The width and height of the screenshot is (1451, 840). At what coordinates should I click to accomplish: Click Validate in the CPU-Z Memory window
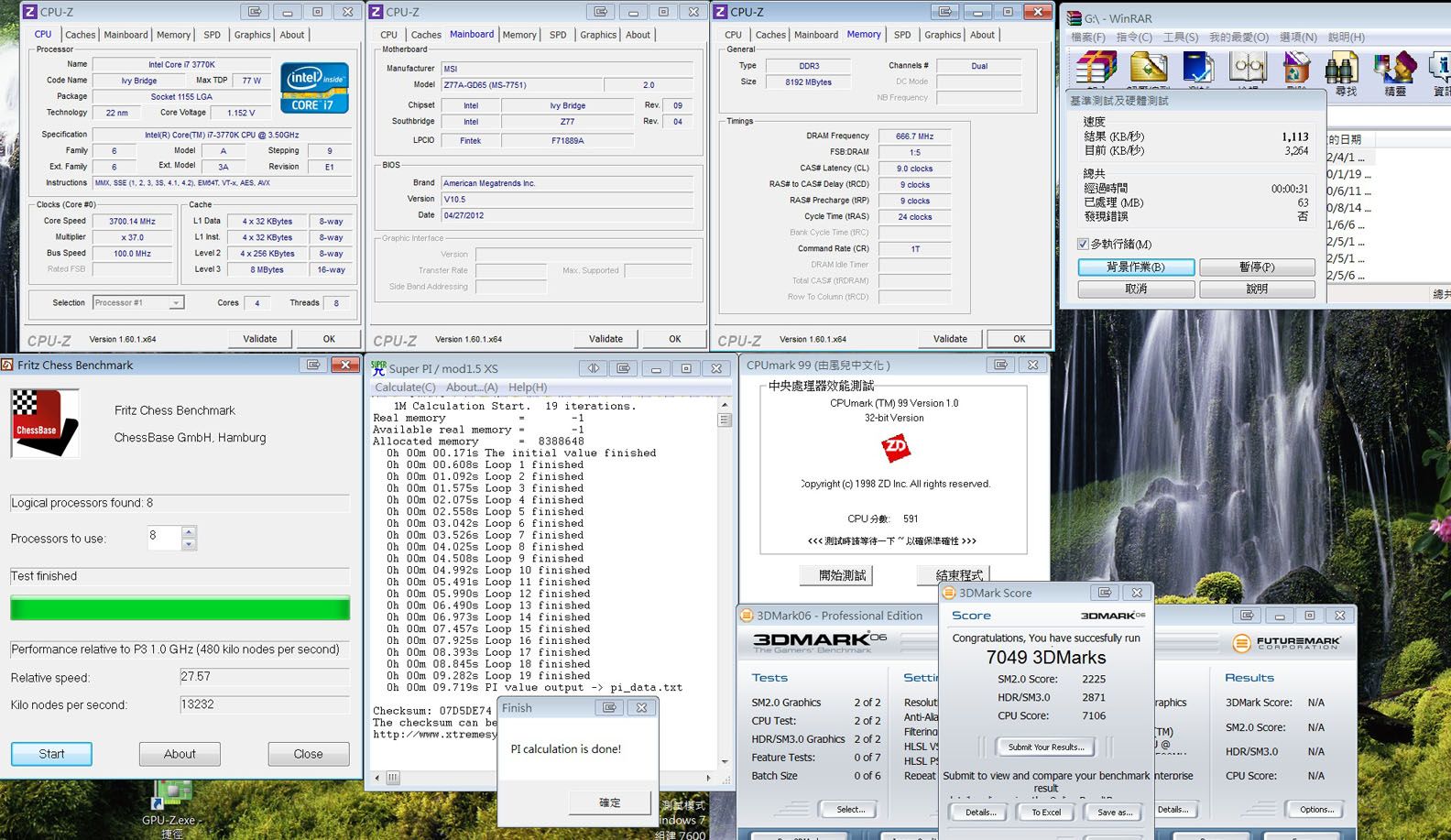click(950, 339)
